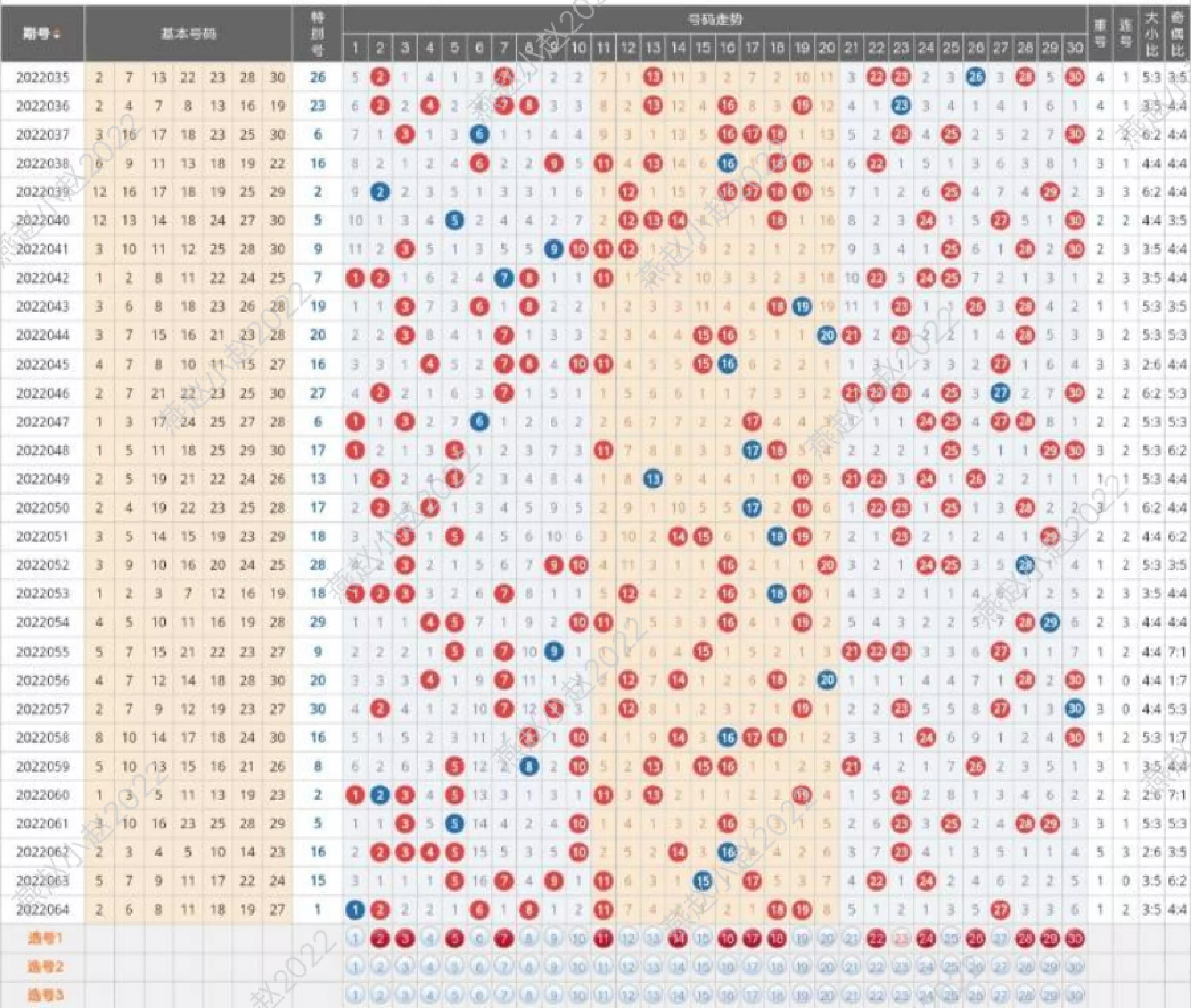Select ball 5 in the 选号2 row

[x=454, y=966]
